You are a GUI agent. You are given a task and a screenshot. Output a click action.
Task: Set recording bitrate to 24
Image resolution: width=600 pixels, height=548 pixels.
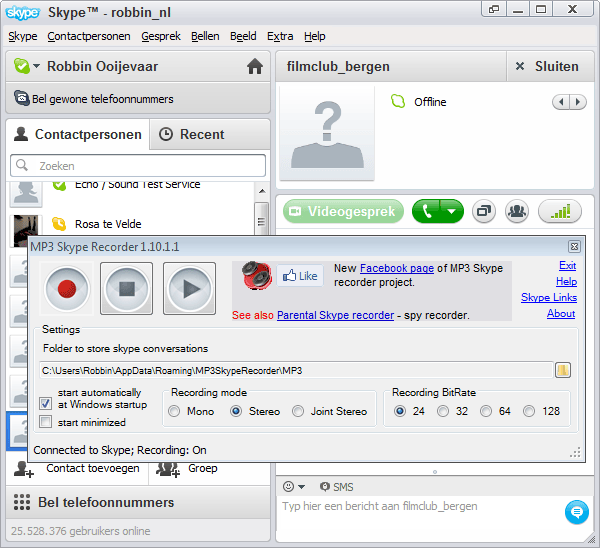tap(400, 411)
